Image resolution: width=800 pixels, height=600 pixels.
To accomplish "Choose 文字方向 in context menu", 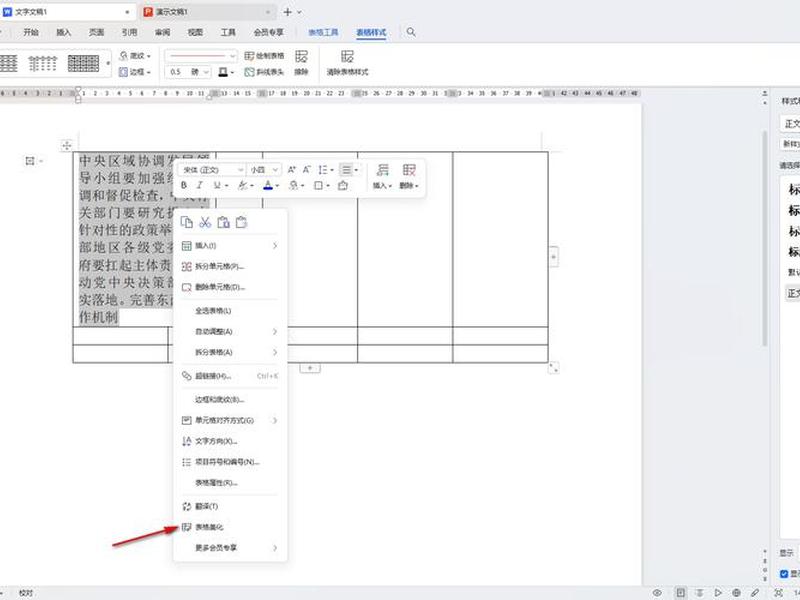I will 231,441.
